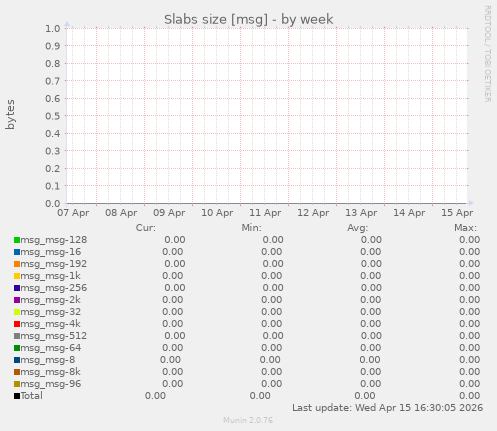This screenshot has height=431, width=497.
Task: Click the Last update timestamp text
Action: (388, 408)
